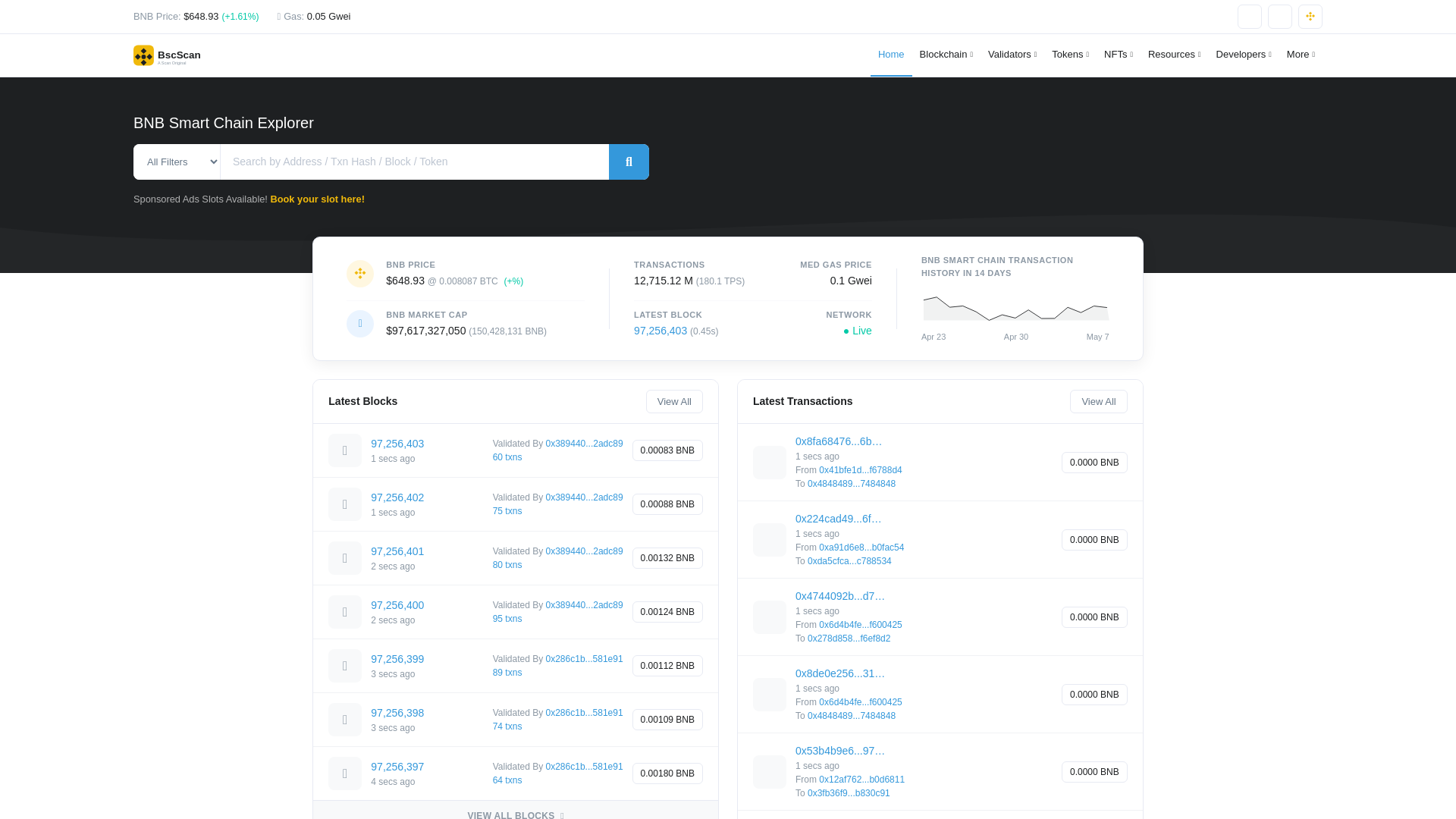Click the 0.1 Gwei med gas price
Viewport: 1456px width, 819px height.
click(851, 281)
